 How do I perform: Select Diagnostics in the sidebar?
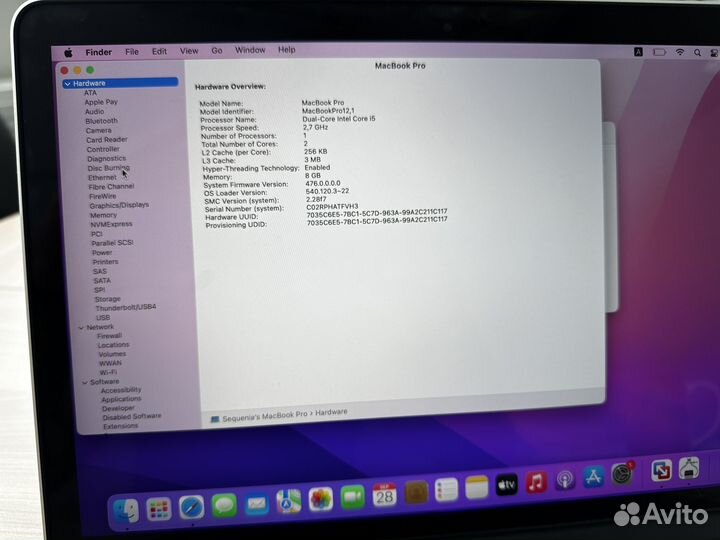107,158
